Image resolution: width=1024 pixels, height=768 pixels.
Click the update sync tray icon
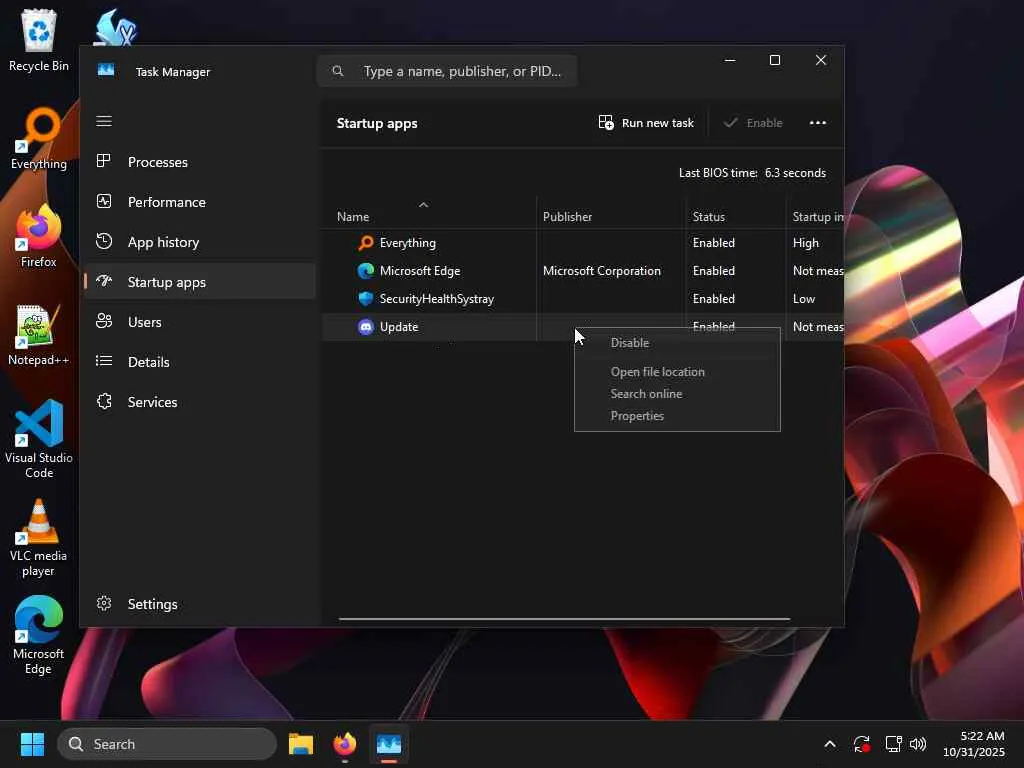861,744
